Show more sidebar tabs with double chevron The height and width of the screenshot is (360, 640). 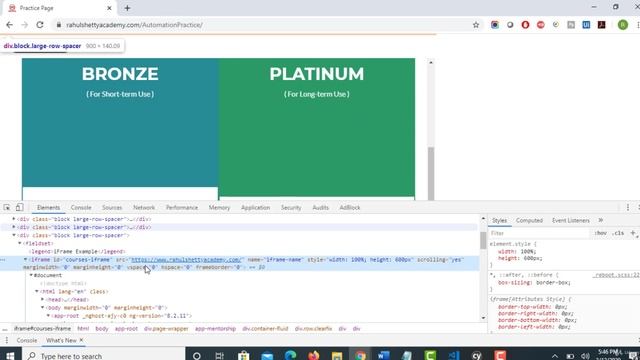point(601,220)
